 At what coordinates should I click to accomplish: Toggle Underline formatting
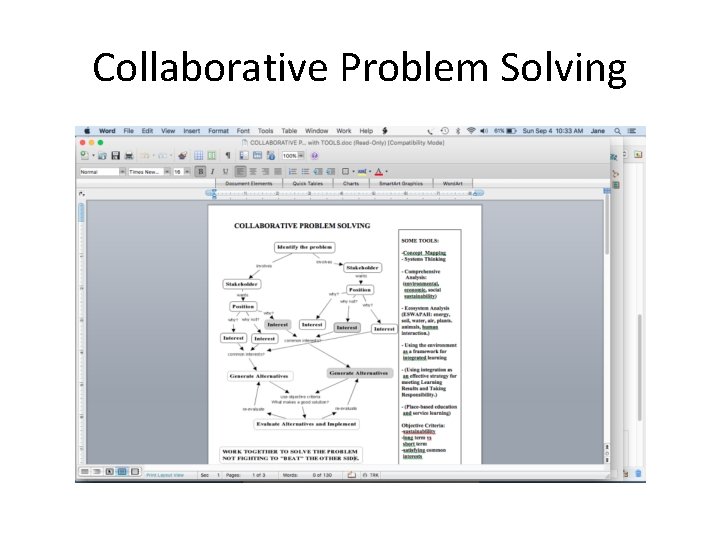point(225,172)
